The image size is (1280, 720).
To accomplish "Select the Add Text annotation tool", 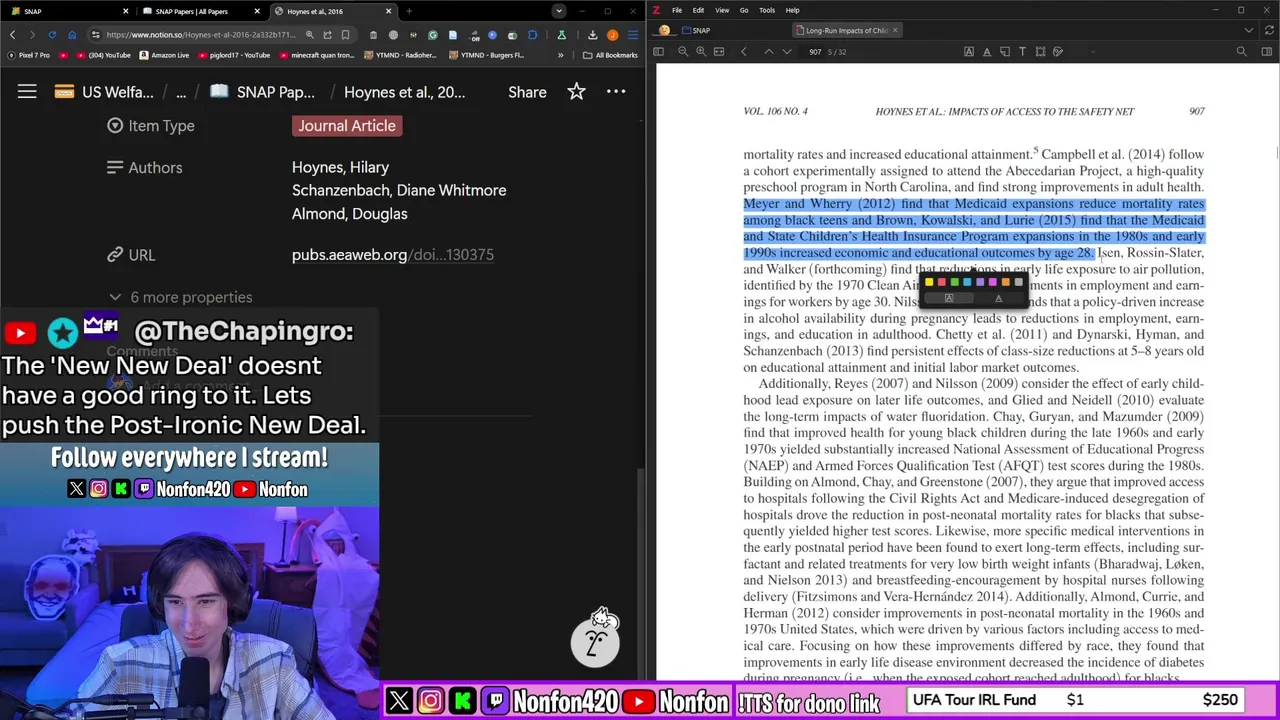I will (1022, 51).
